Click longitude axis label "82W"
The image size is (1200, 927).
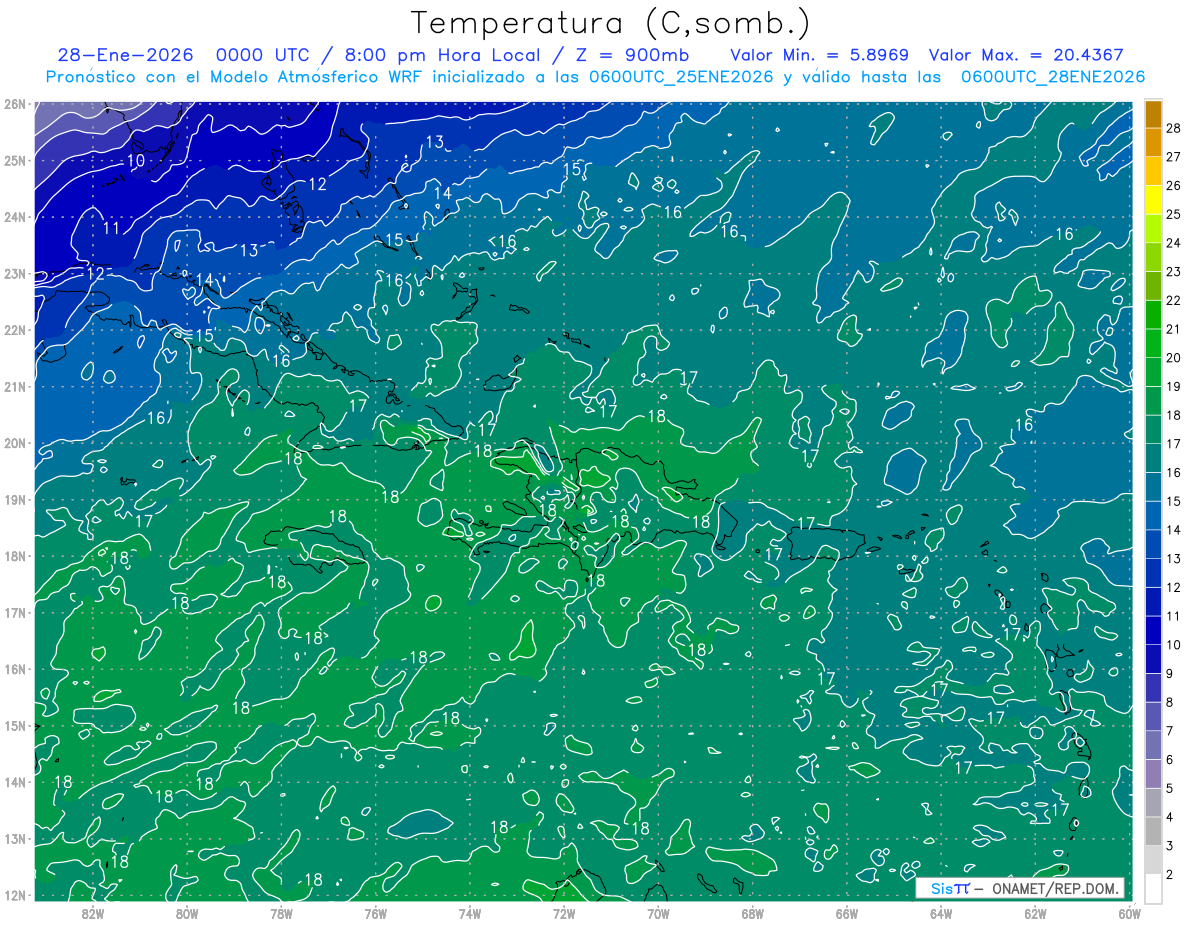pos(93,913)
